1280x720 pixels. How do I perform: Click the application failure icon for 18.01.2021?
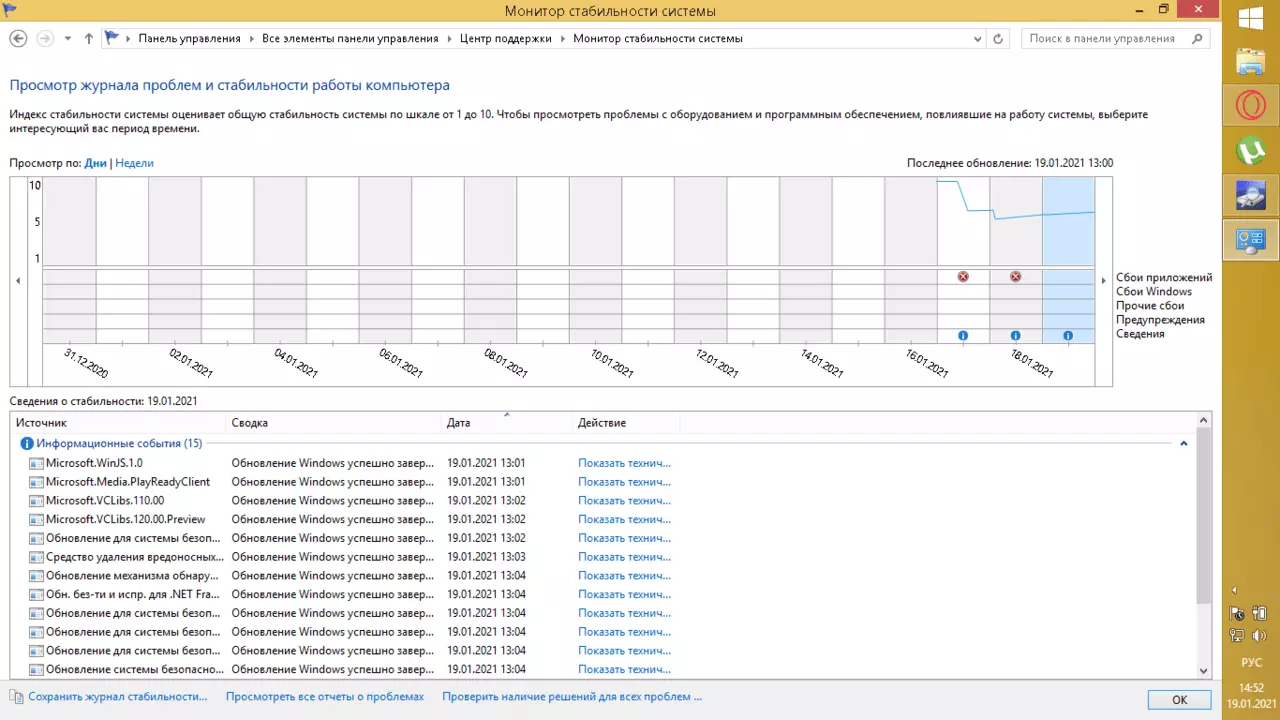[1016, 277]
